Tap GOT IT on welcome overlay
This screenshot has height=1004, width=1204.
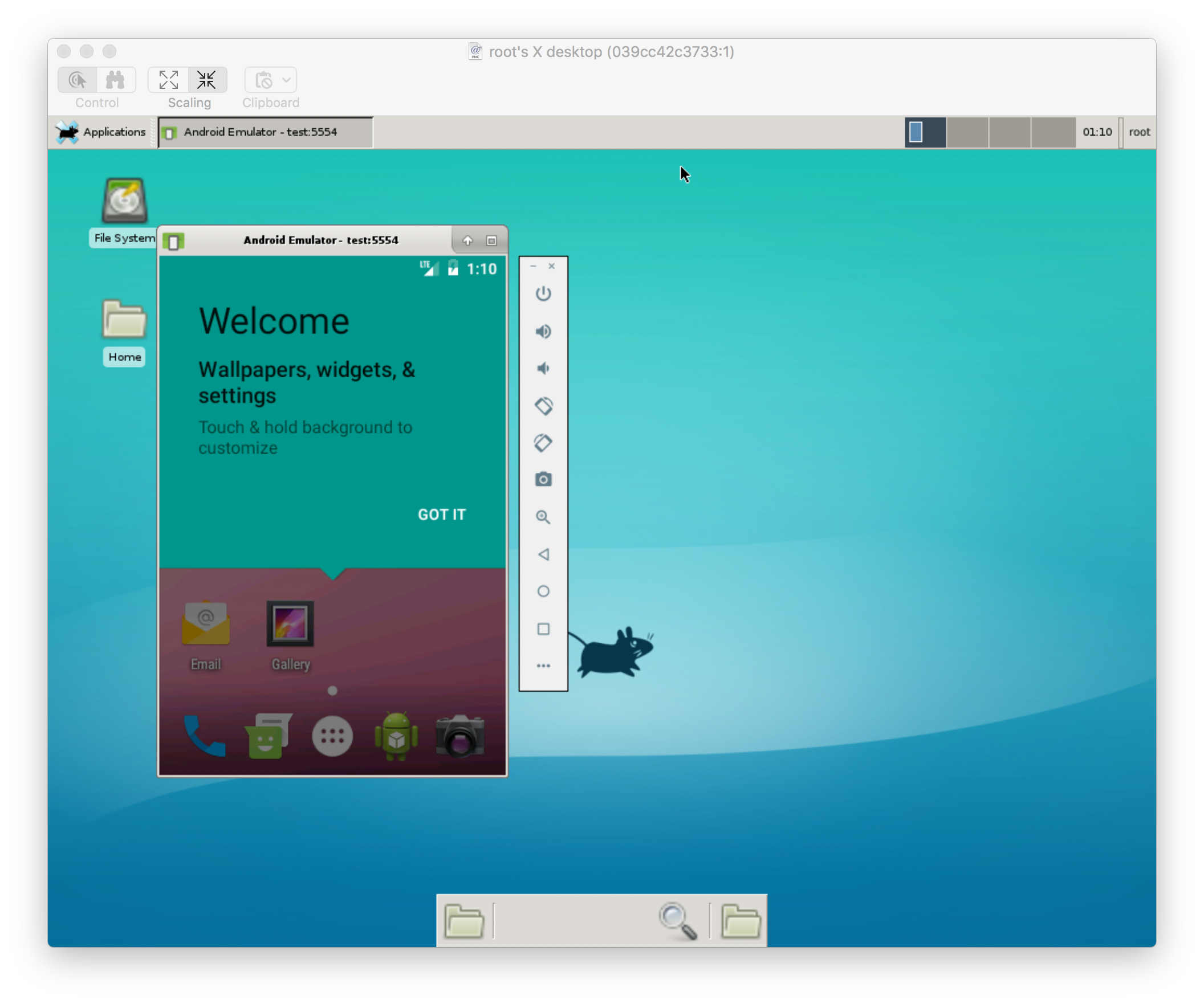pyautogui.click(x=441, y=515)
